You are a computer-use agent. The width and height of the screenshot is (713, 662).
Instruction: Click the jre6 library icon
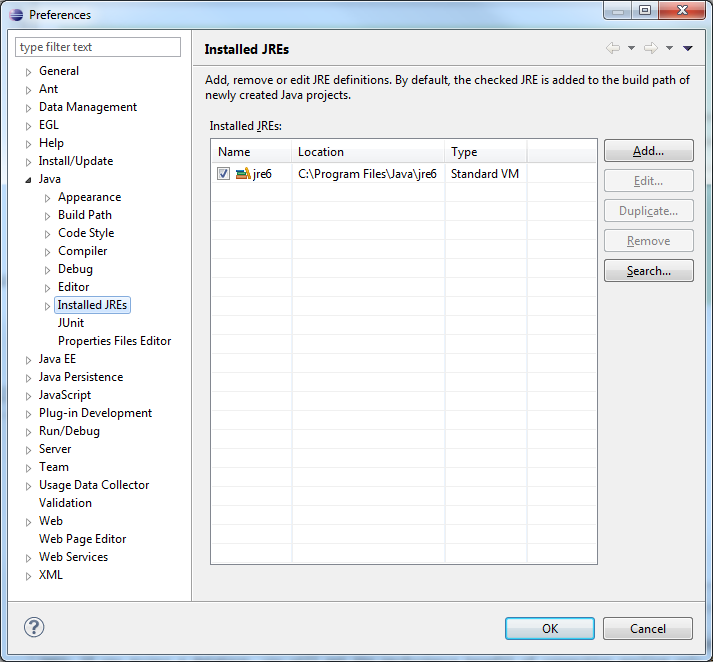tap(243, 173)
